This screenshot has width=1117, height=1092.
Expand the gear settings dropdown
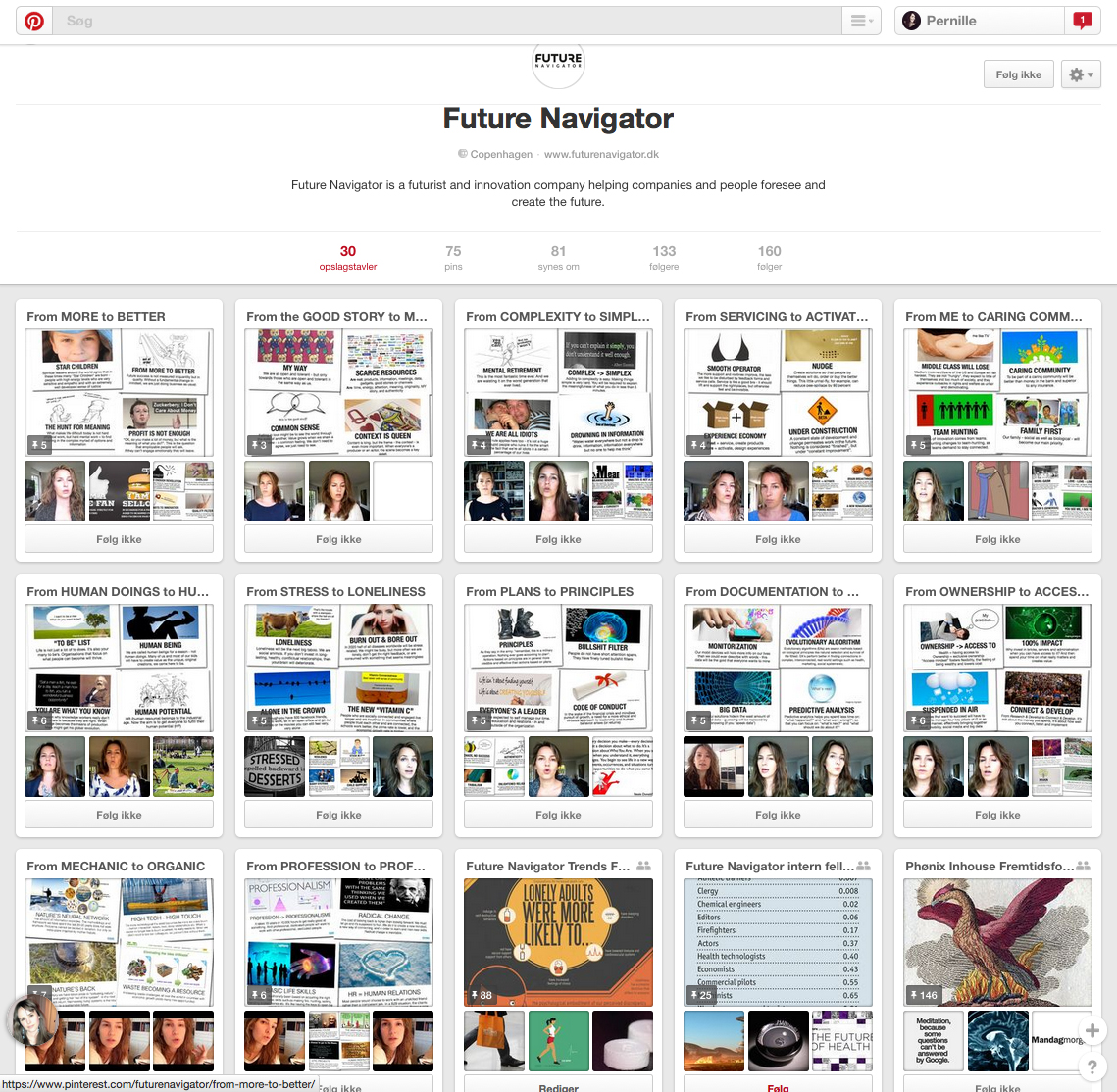[1081, 74]
